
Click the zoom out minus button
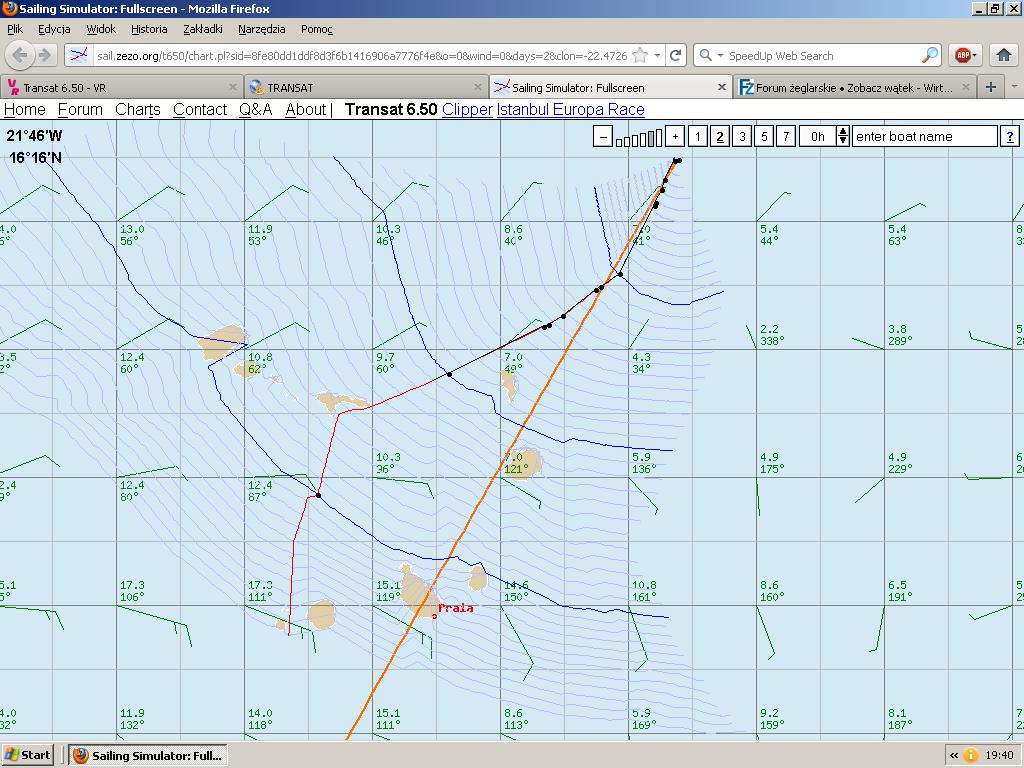pos(602,137)
